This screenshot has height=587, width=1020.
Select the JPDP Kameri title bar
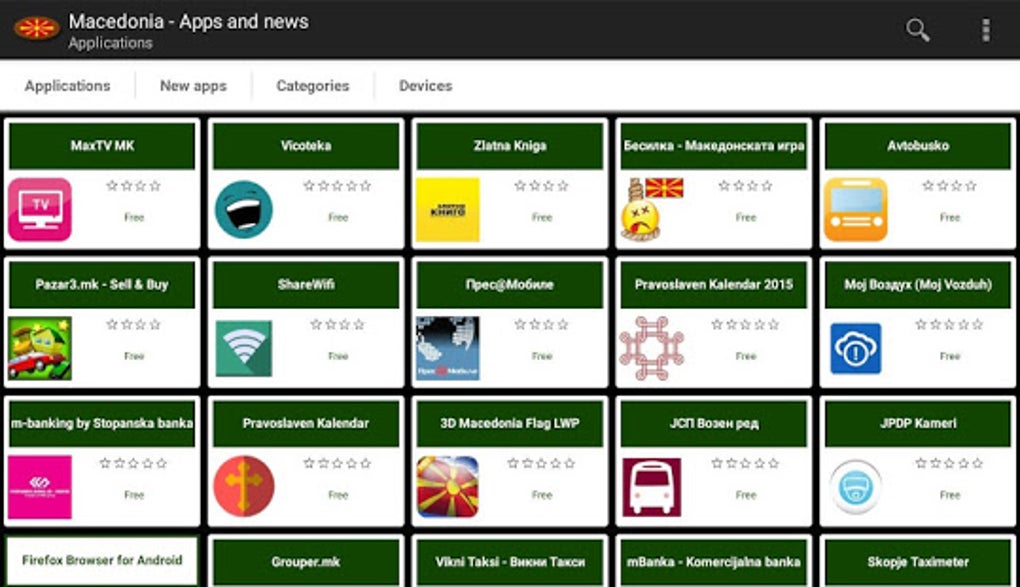[918, 423]
